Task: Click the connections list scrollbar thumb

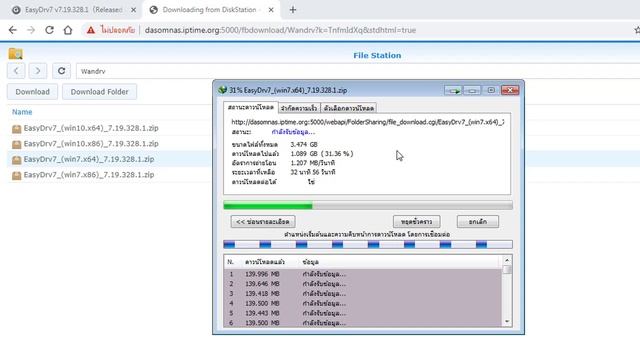Action: point(507,269)
